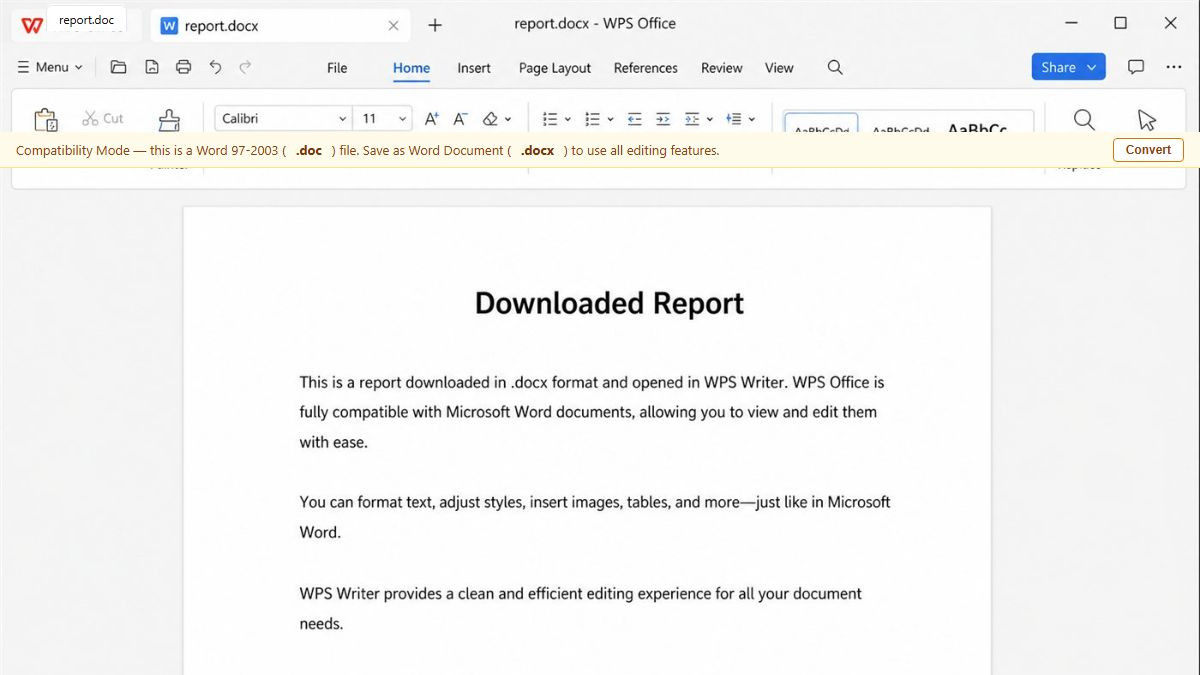Open the more options ellipsis menu
The width and height of the screenshot is (1200, 675).
tap(1174, 67)
